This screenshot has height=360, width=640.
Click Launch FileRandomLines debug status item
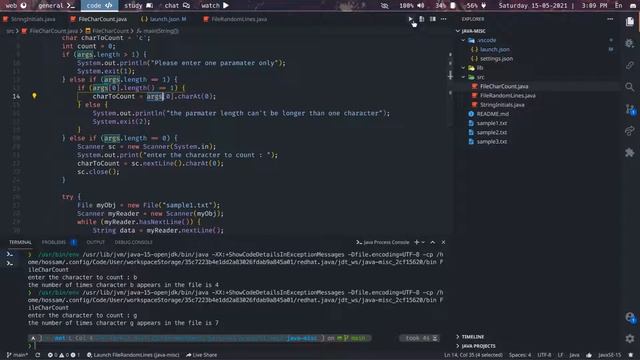pos(133,355)
